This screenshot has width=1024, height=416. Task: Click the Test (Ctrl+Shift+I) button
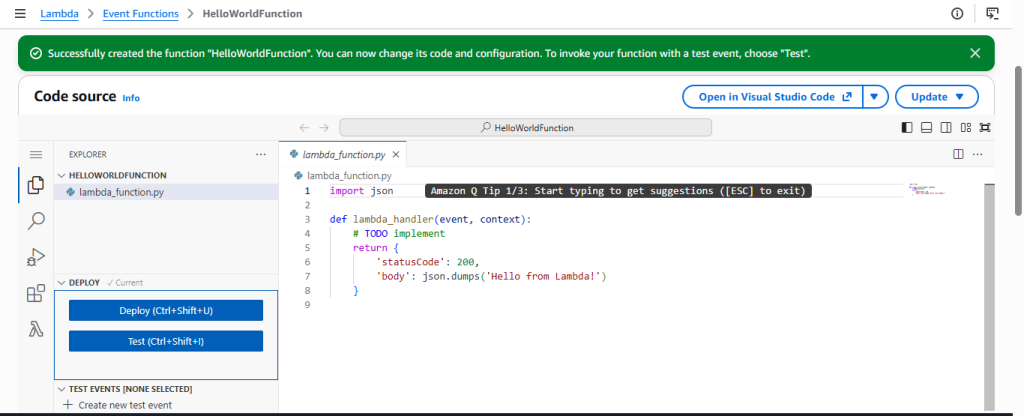[x=166, y=341]
